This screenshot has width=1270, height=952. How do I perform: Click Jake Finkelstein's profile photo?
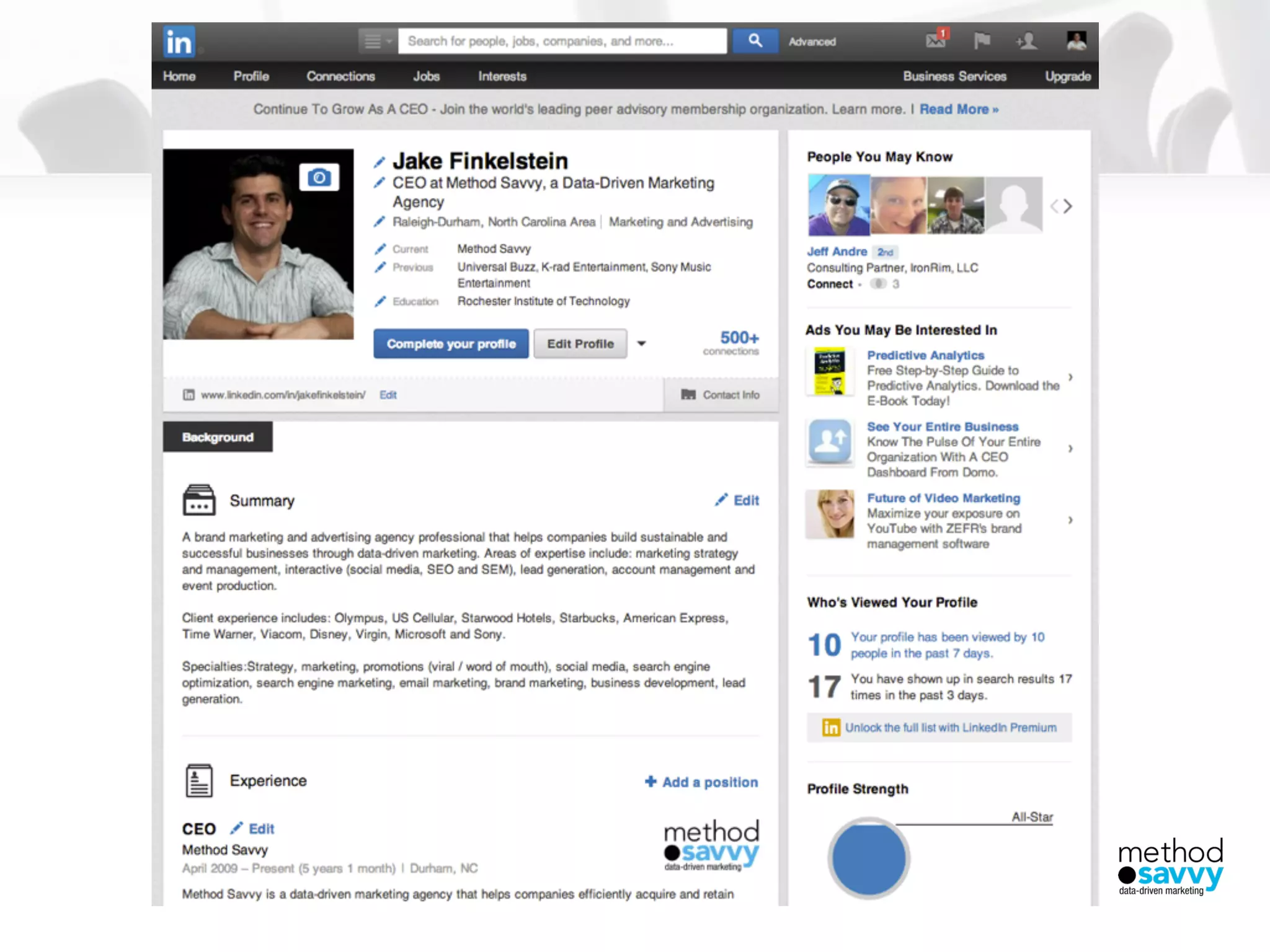(x=259, y=244)
